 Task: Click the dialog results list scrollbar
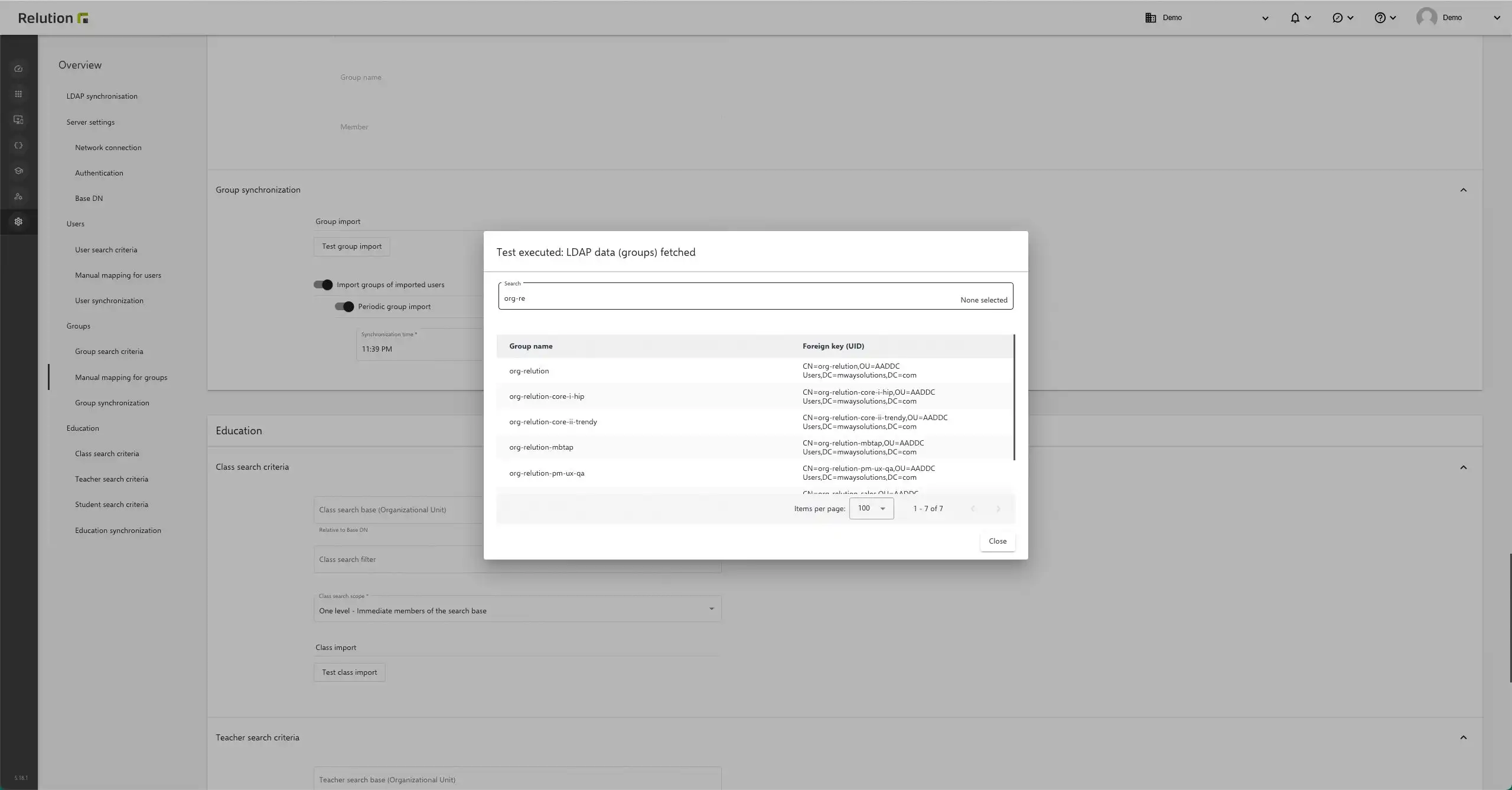1014,397
